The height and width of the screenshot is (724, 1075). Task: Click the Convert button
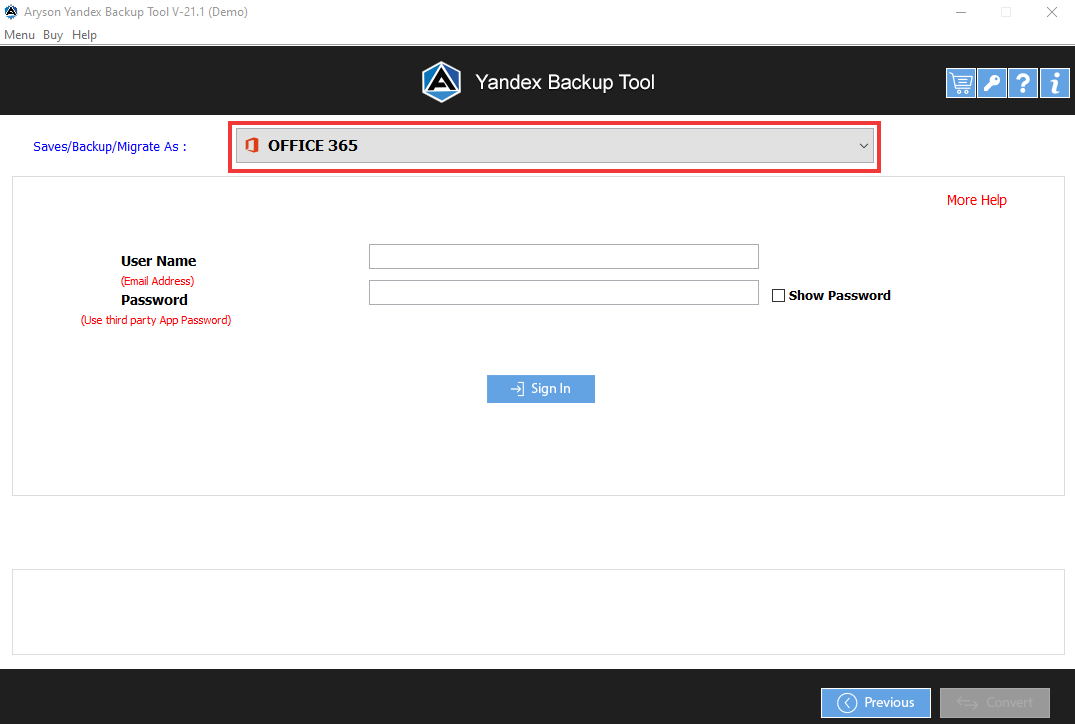995,703
